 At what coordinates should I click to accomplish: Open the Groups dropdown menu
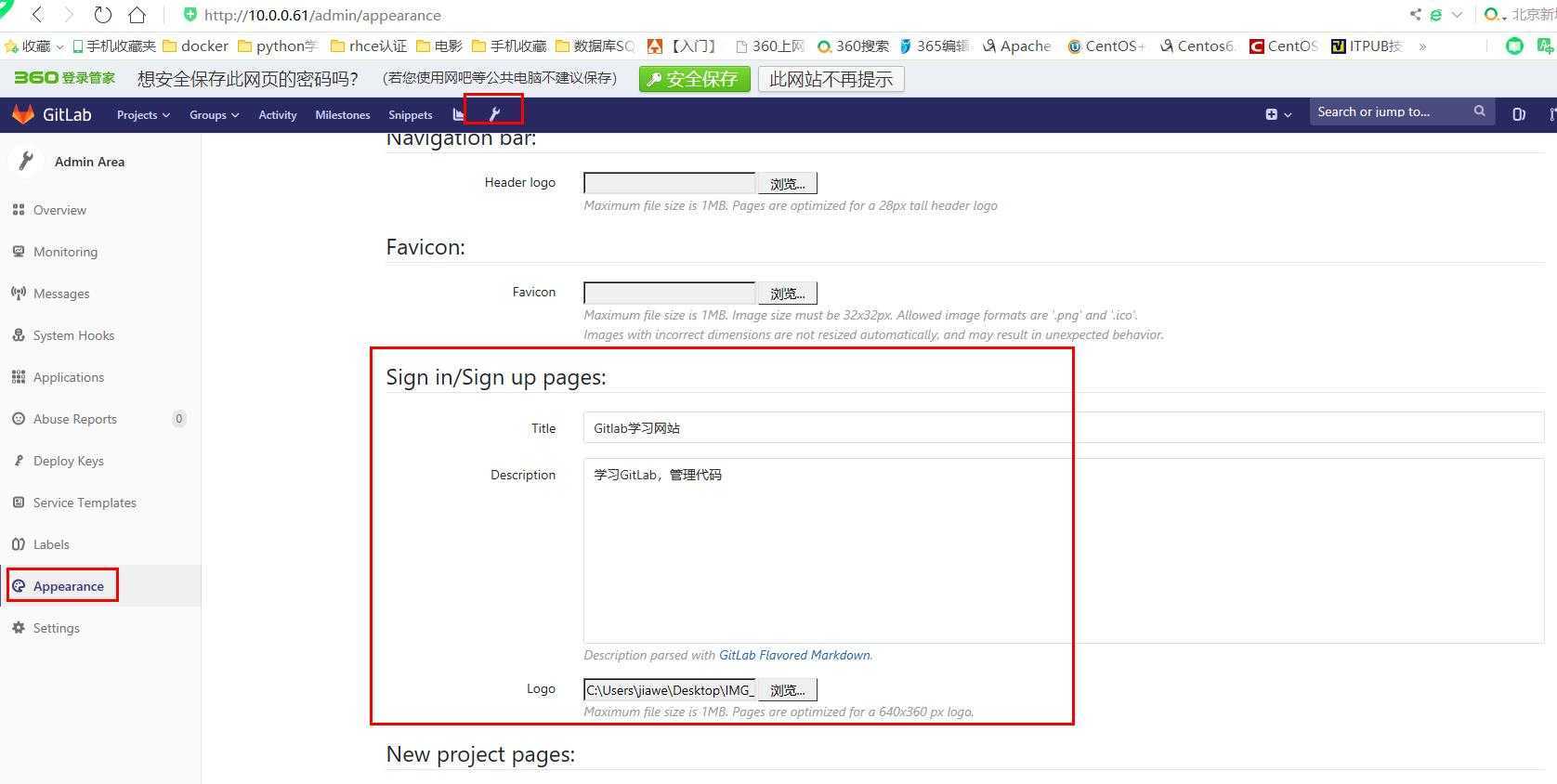coord(214,115)
